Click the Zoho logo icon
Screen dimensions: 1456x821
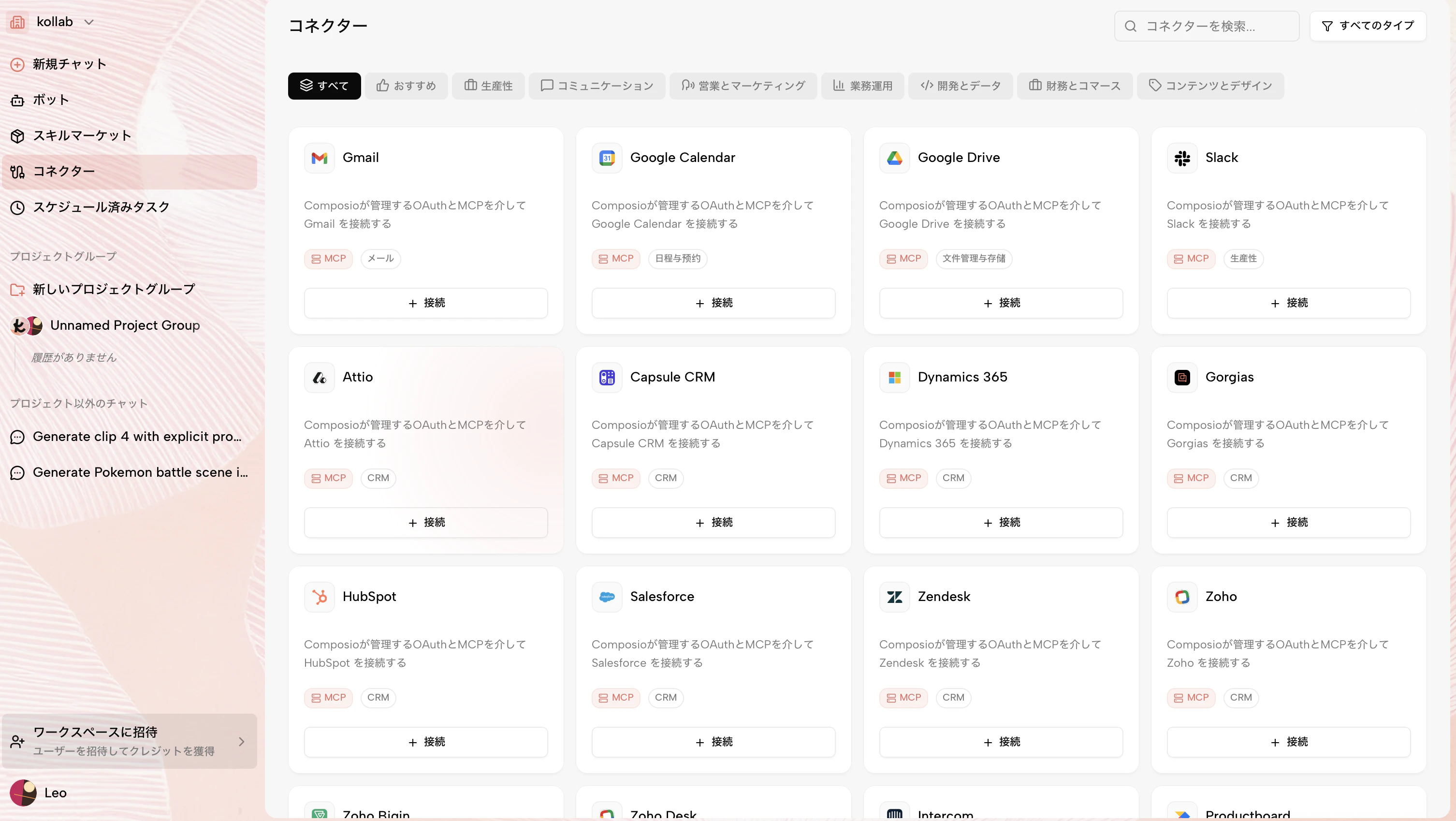coord(1182,597)
